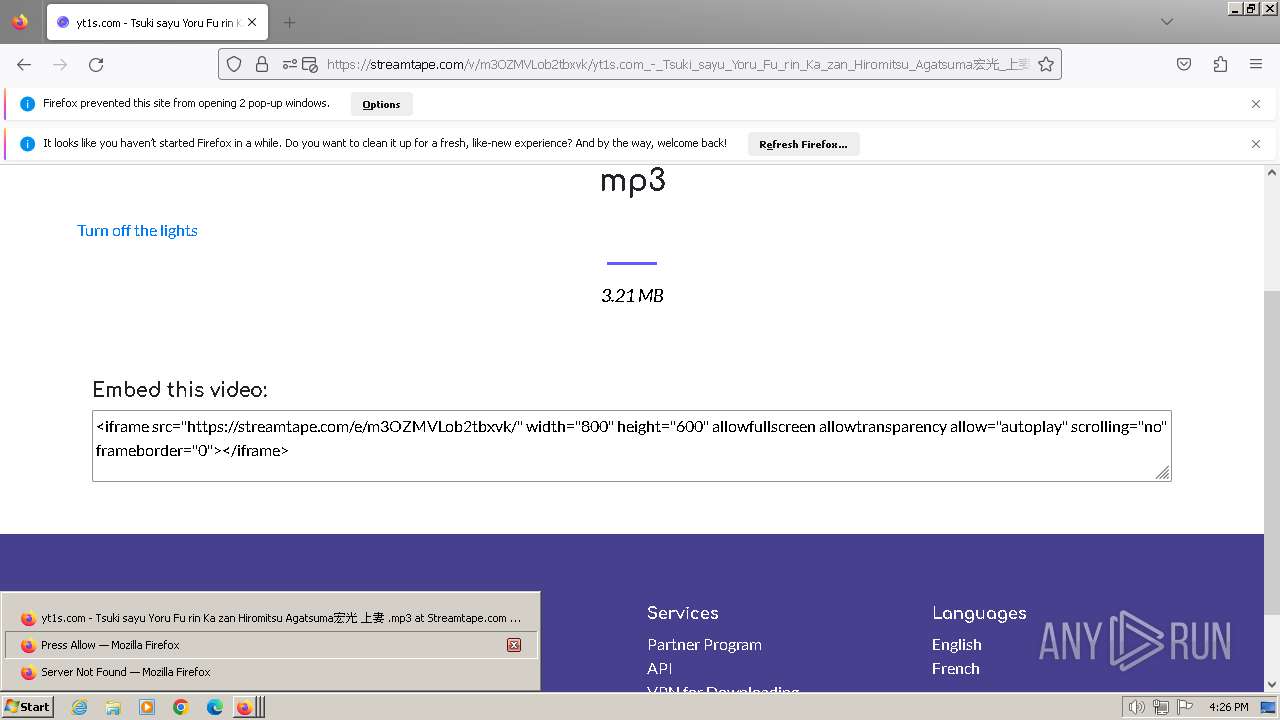Open pop-up blocker Options button

[381, 104]
